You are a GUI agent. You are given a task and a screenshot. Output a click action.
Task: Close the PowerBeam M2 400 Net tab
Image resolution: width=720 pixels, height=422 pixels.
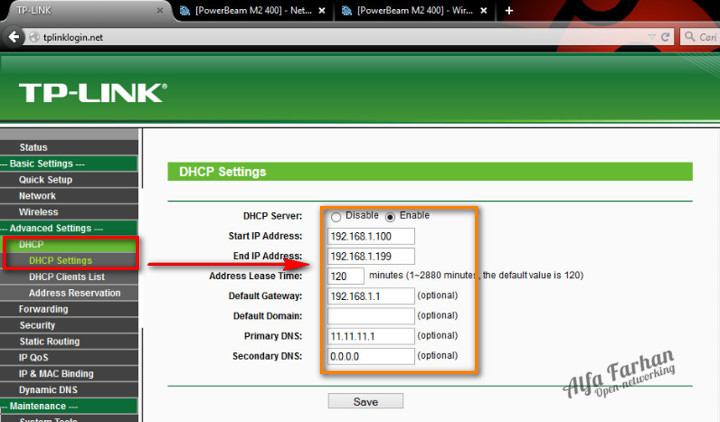tap(322, 11)
